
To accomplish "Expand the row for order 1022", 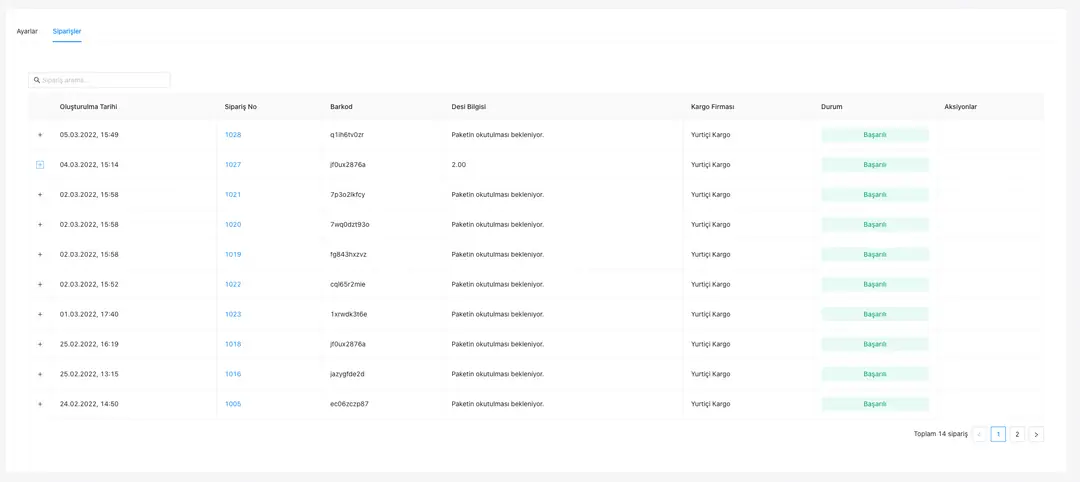I will 40,285.
